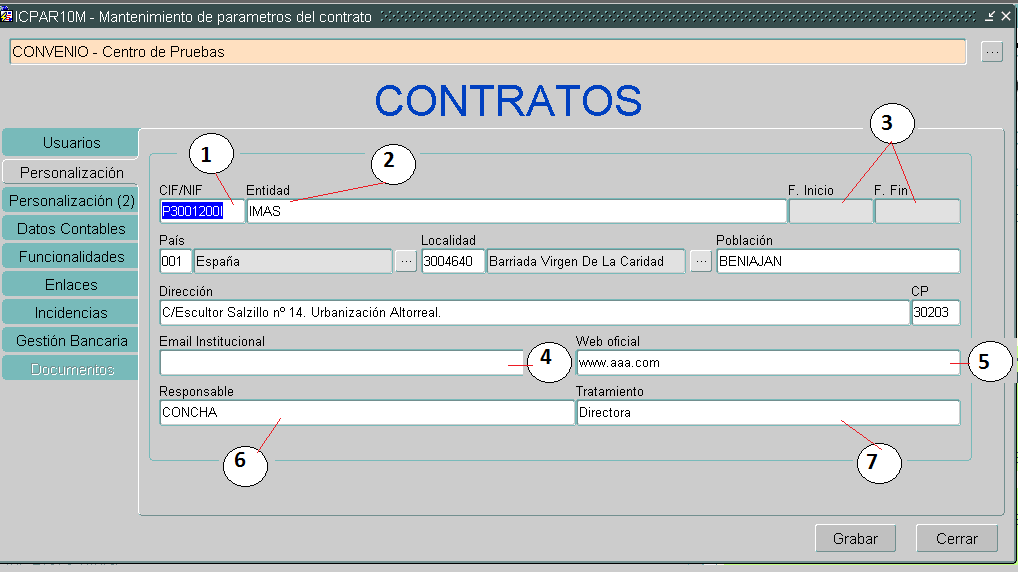Click the F. Fin date field
The height and width of the screenshot is (572, 1018).
tap(917, 211)
